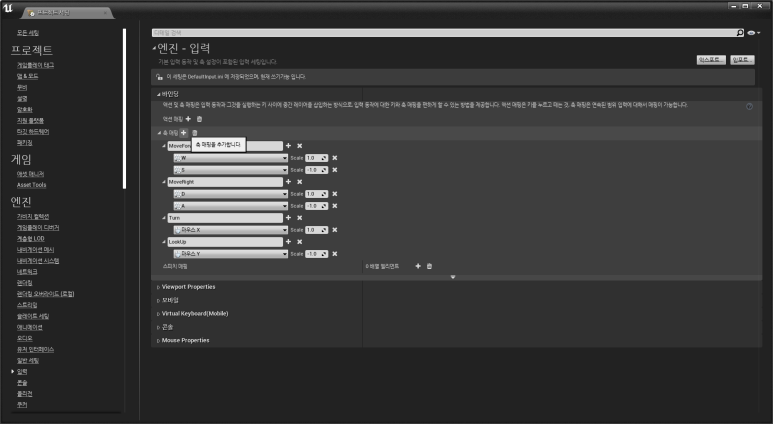Viewport: 773px width, 424px height.
Task: Delete the Turn axis mapping
Action: click(x=299, y=218)
